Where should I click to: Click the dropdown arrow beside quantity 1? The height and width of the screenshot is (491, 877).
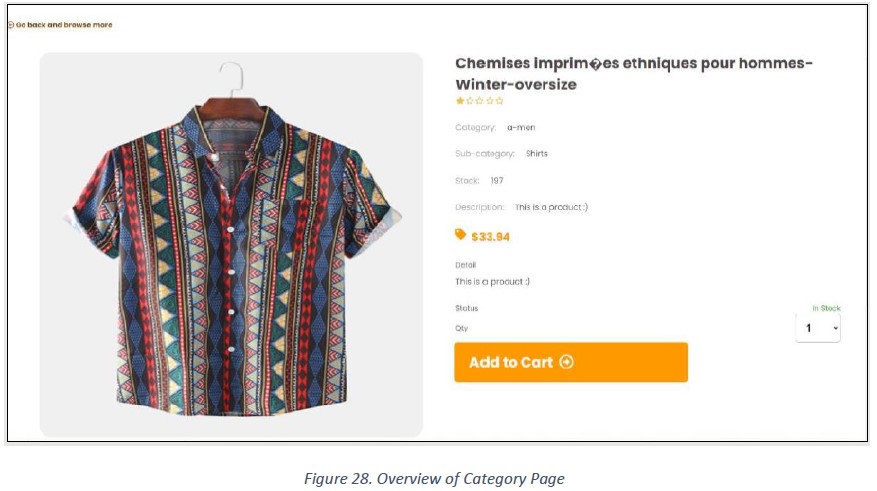836,328
